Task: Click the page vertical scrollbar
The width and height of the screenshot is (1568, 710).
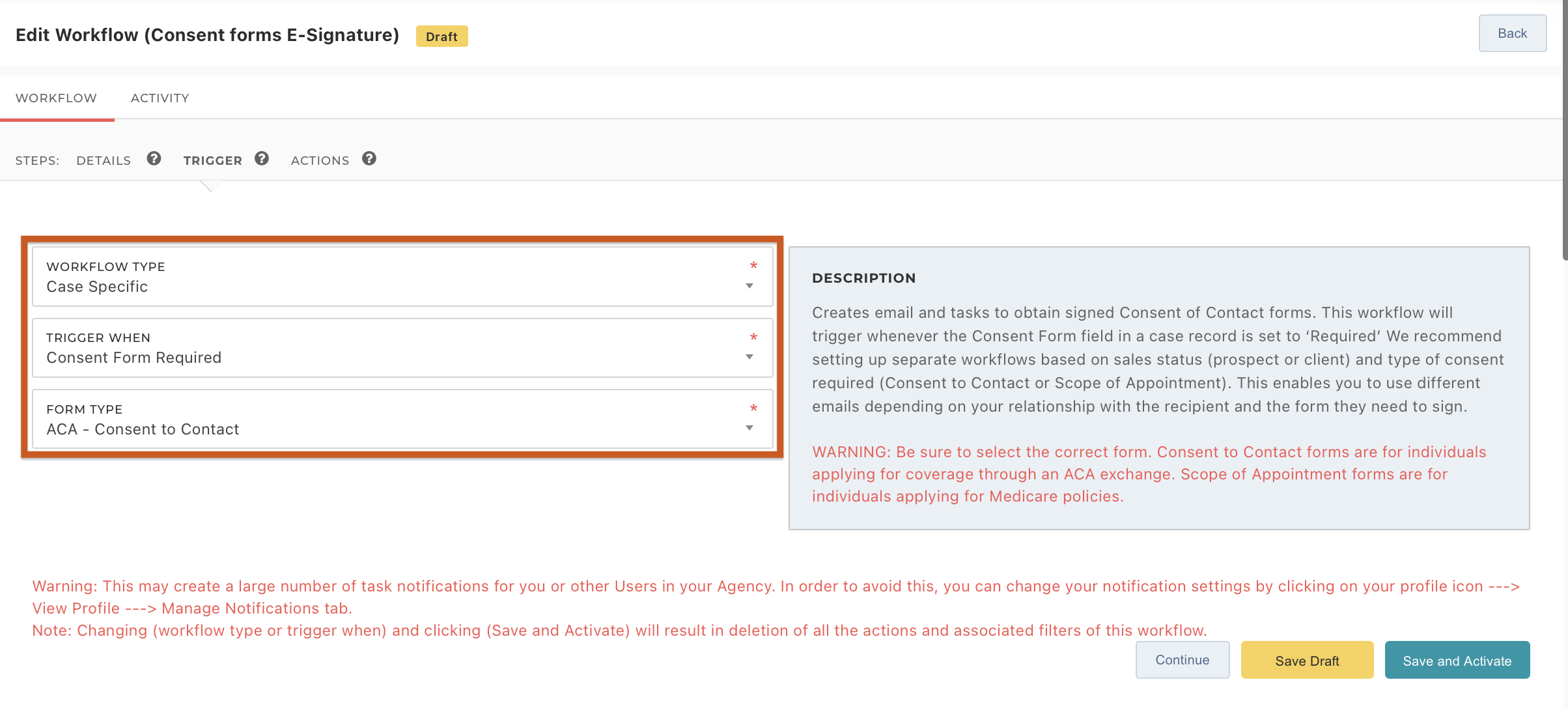Action: tap(1564, 130)
